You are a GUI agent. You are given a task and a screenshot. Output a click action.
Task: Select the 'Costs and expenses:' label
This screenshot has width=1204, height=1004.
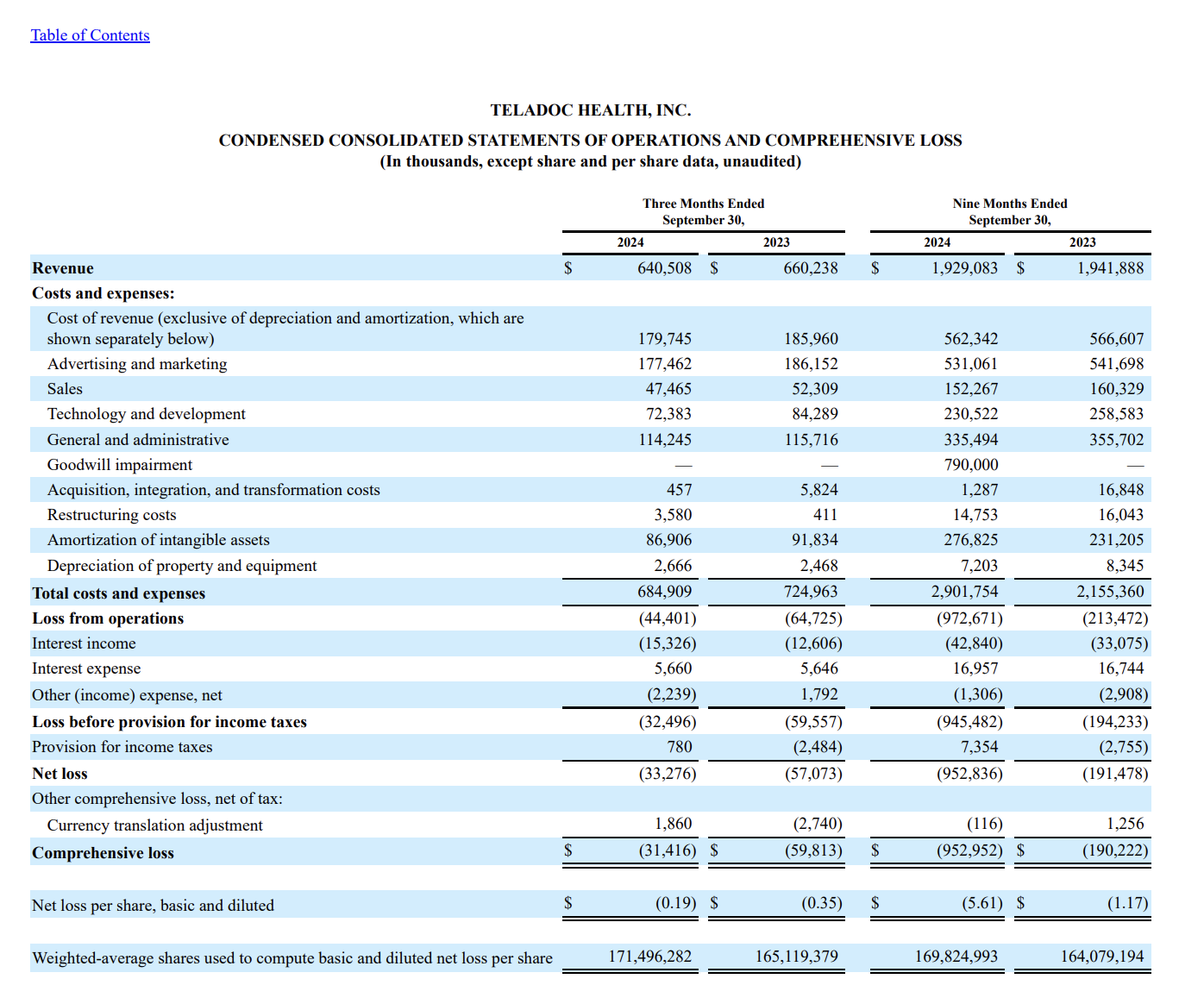point(103,293)
